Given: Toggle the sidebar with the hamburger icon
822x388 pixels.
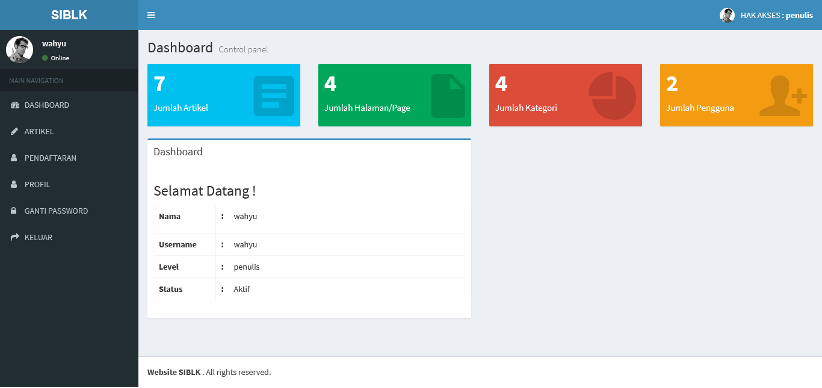Looking at the screenshot, I should [151, 15].
